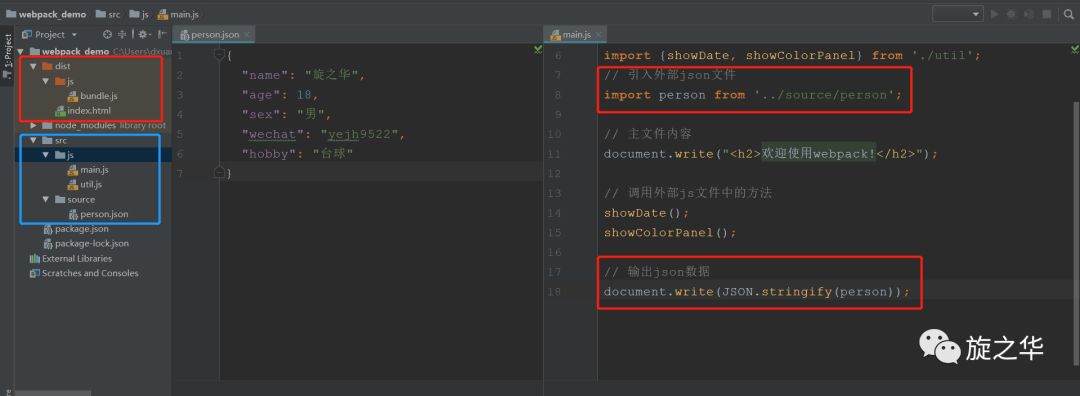Collapse the webpack_demo root tree arrow
This screenshot has height=396, width=1080.
[x=21, y=52]
